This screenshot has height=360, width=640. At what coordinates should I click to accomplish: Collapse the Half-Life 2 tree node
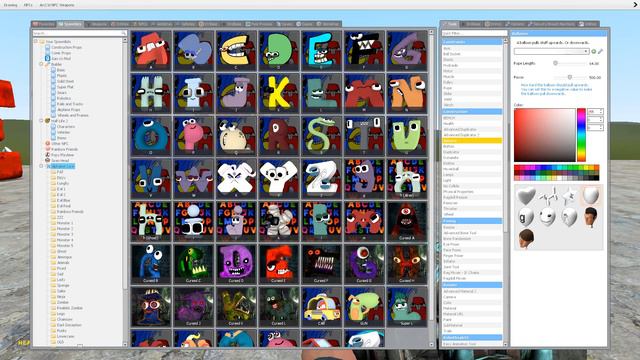point(41,121)
